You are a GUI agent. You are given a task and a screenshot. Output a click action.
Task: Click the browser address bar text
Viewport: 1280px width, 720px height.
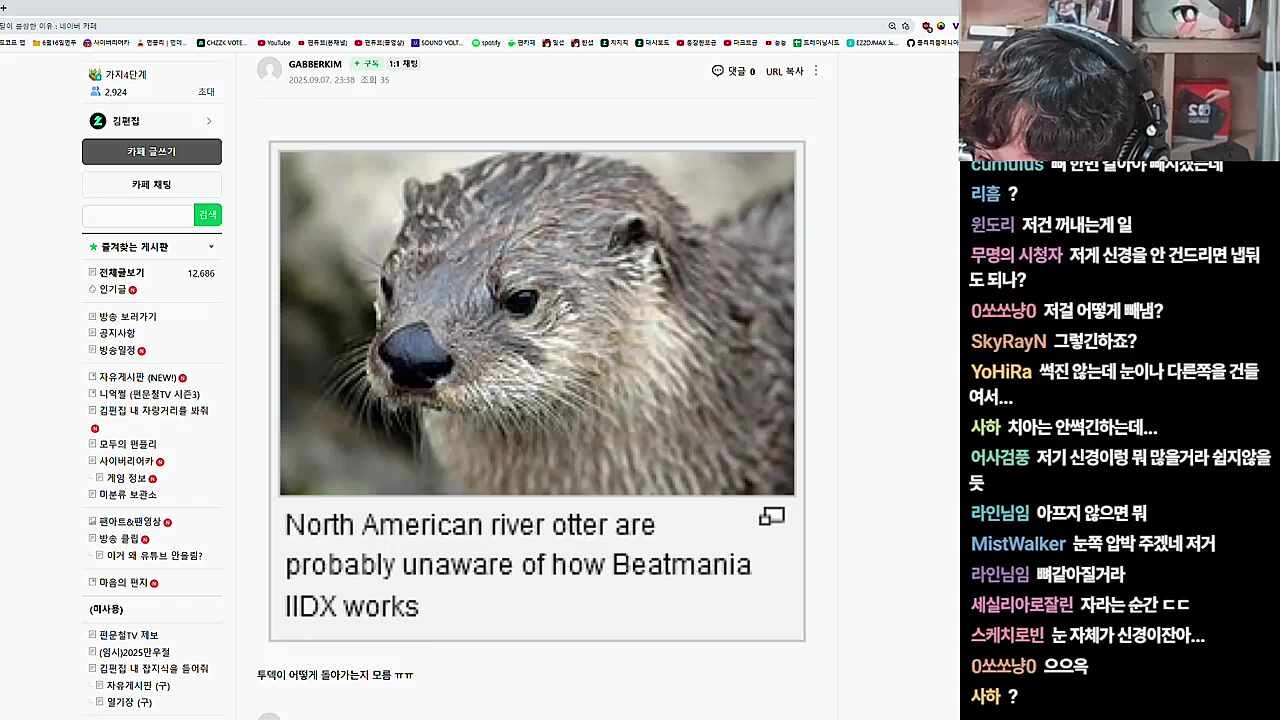click(x=48, y=26)
